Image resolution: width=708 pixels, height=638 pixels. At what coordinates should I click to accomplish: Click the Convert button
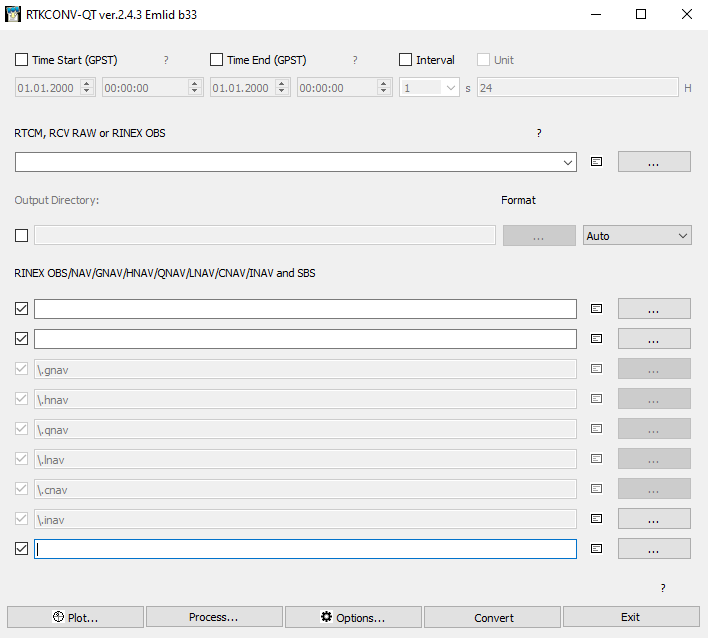coord(493,617)
